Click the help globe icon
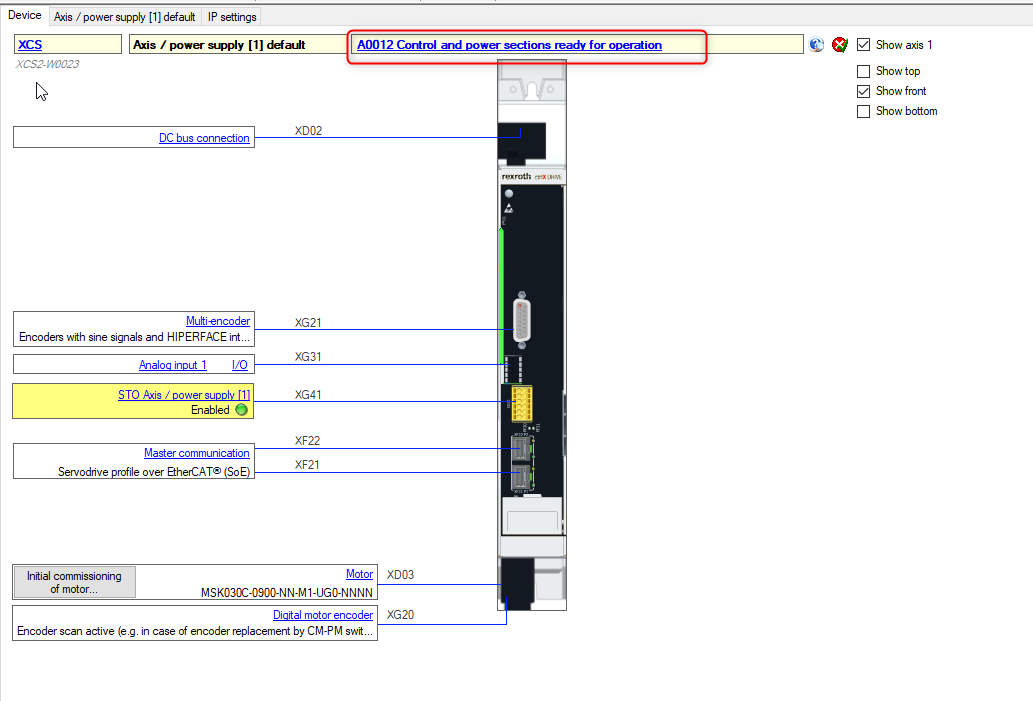 817,45
